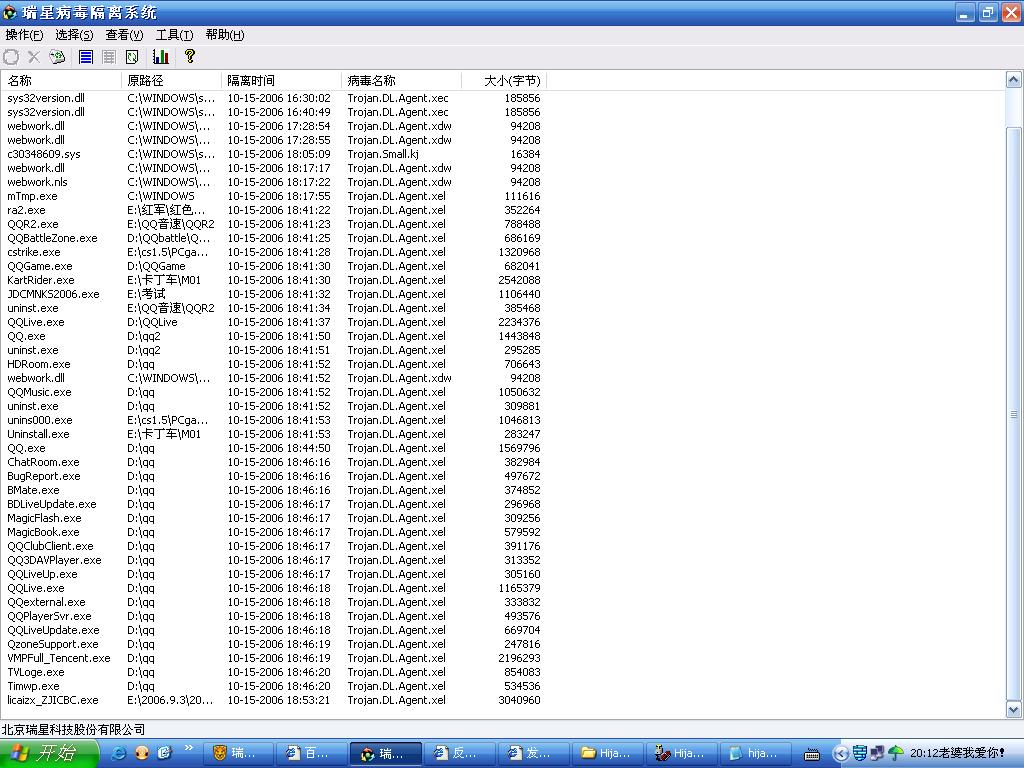Select the licaizx_ZJICBC.exe row
The height and width of the screenshot is (768, 1024).
click(x=274, y=700)
